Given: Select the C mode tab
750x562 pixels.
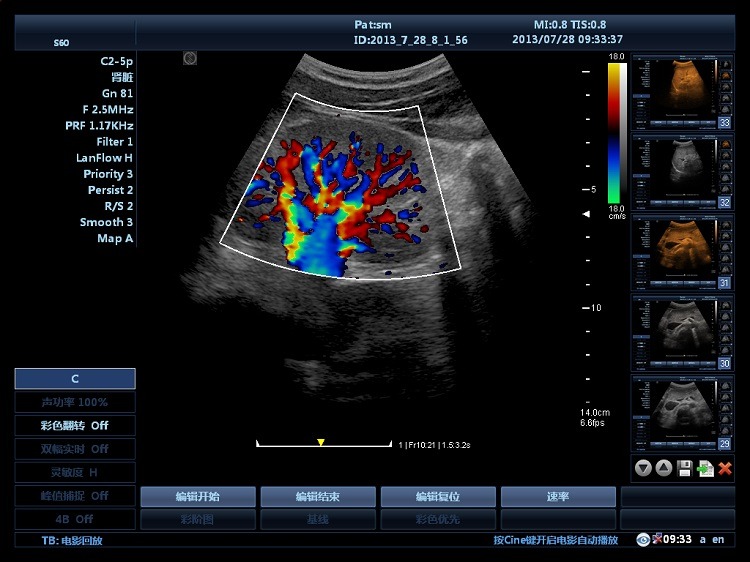Looking at the screenshot, I should [x=75, y=379].
